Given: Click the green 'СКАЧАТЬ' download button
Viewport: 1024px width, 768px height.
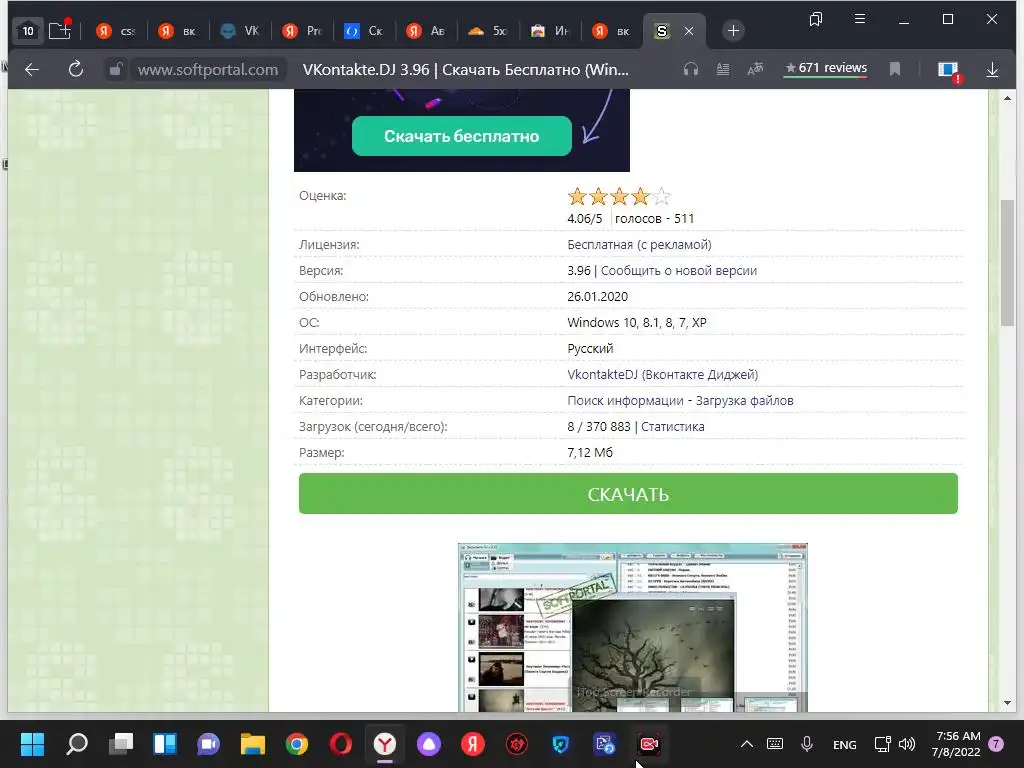Looking at the screenshot, I should tap(628, 494).
